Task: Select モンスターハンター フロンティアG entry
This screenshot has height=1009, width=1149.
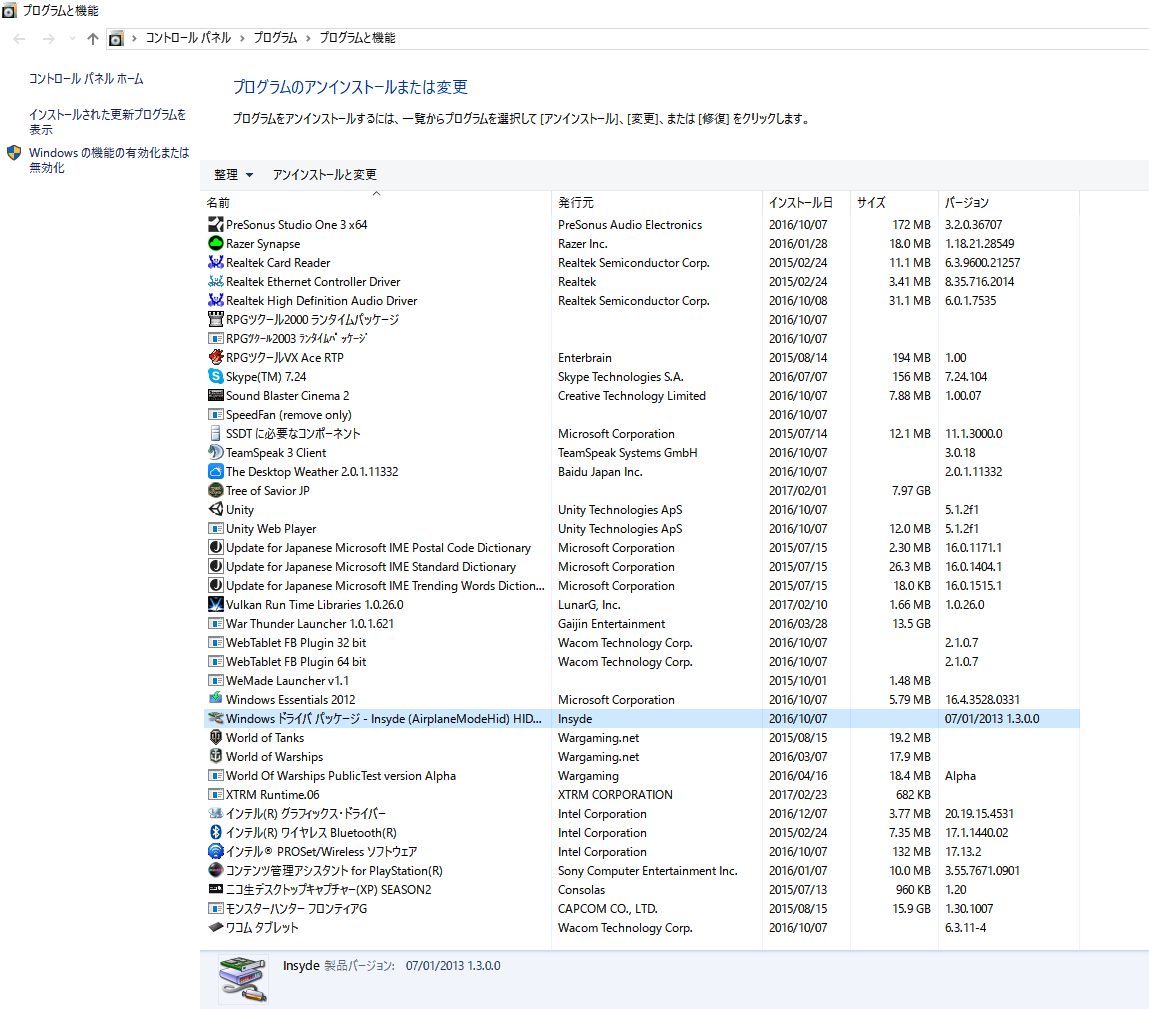Action: pos(641,909)
